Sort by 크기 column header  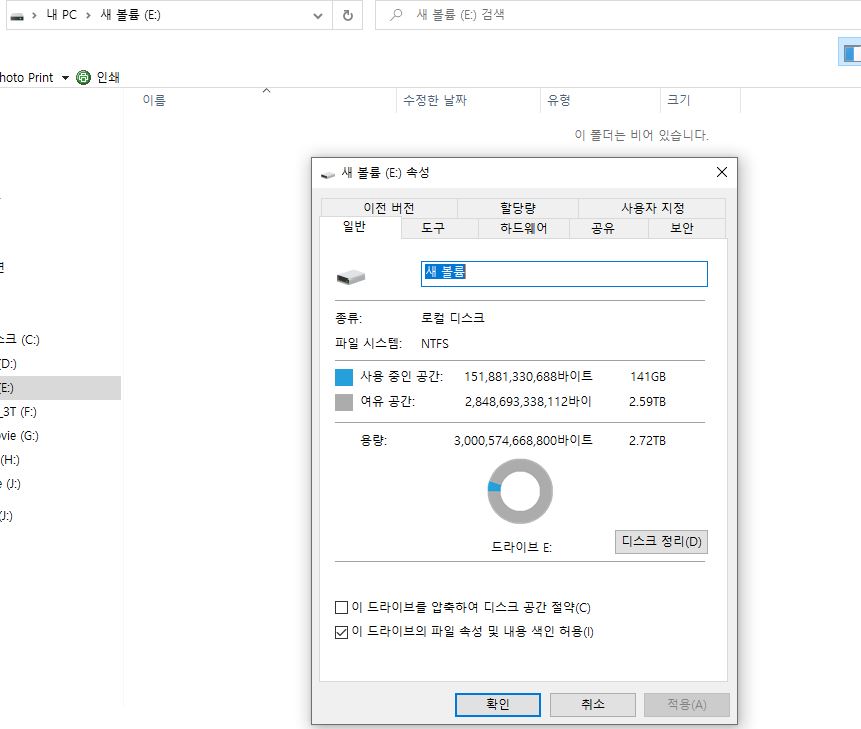pos(678,100)
